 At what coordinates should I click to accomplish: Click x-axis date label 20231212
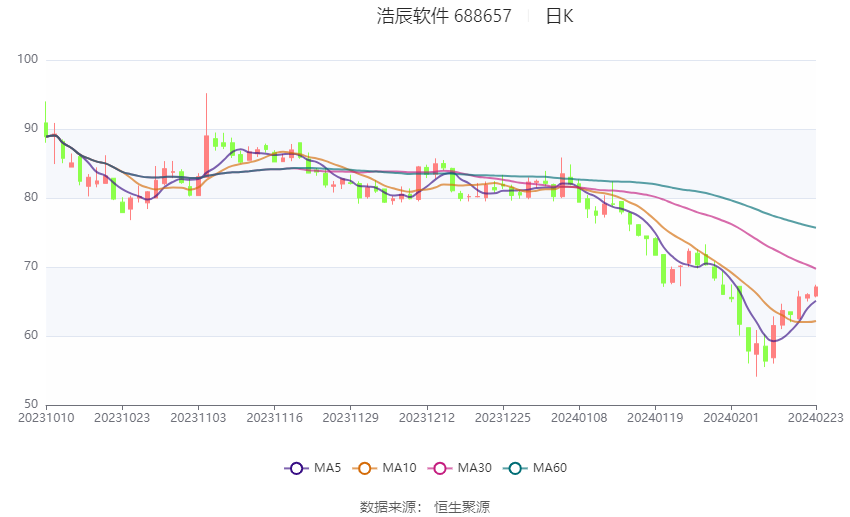click(427, 418)
